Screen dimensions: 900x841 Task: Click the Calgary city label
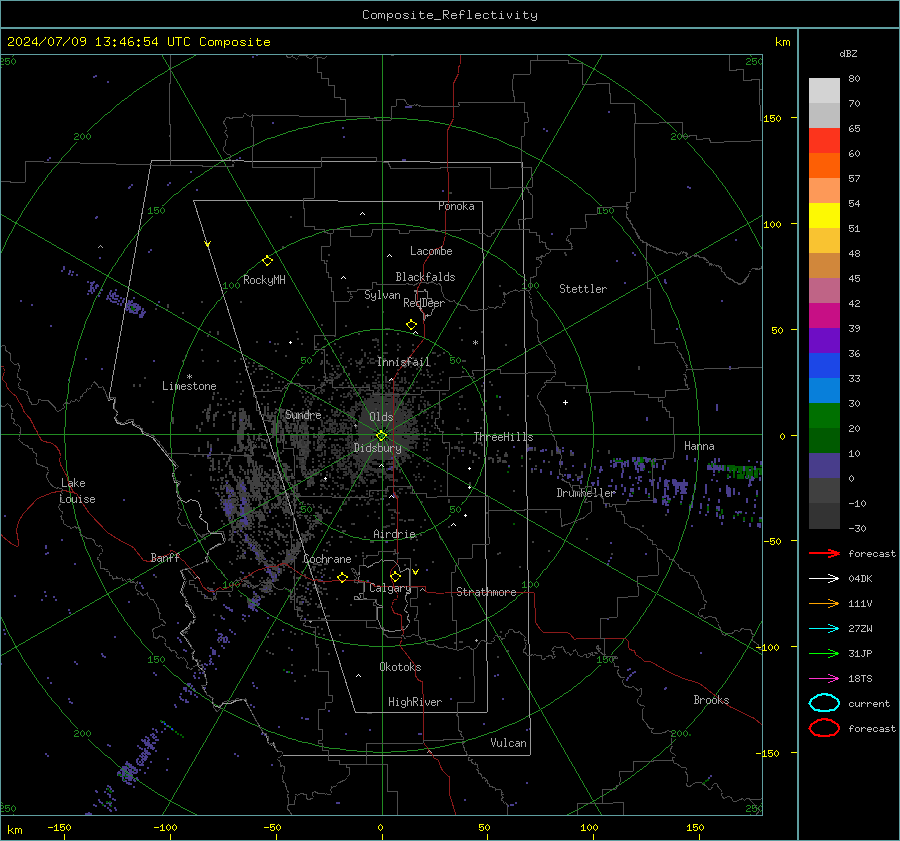(390, 588)
